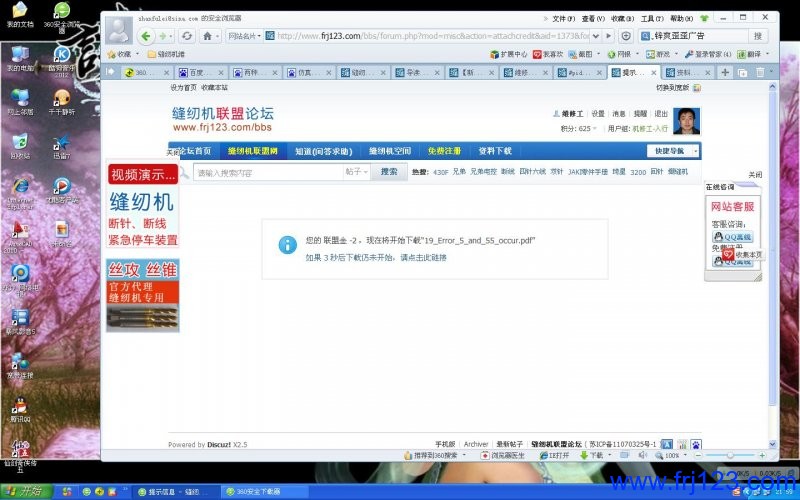
Task: Open the 文件 menu in browser
Action: pos(562,18)
